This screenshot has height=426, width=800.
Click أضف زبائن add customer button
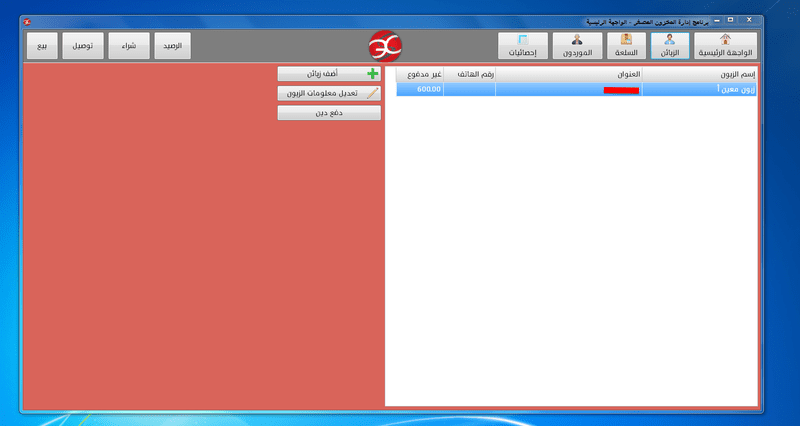pyautogui.click(x=329, y=74)
